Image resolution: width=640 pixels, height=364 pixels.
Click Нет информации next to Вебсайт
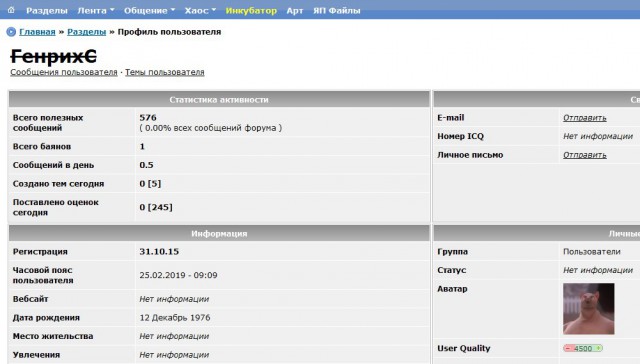point(174,299)
